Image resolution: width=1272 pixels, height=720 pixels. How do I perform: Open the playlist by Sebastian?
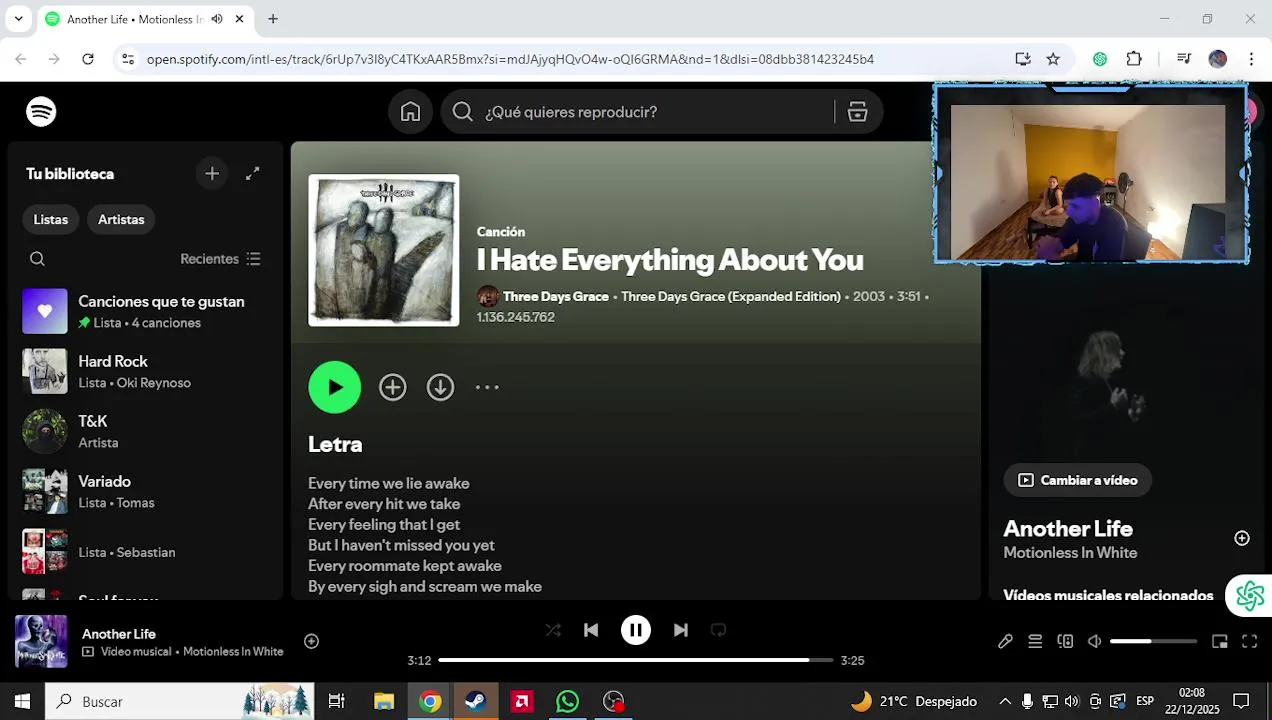coord(146,551)
